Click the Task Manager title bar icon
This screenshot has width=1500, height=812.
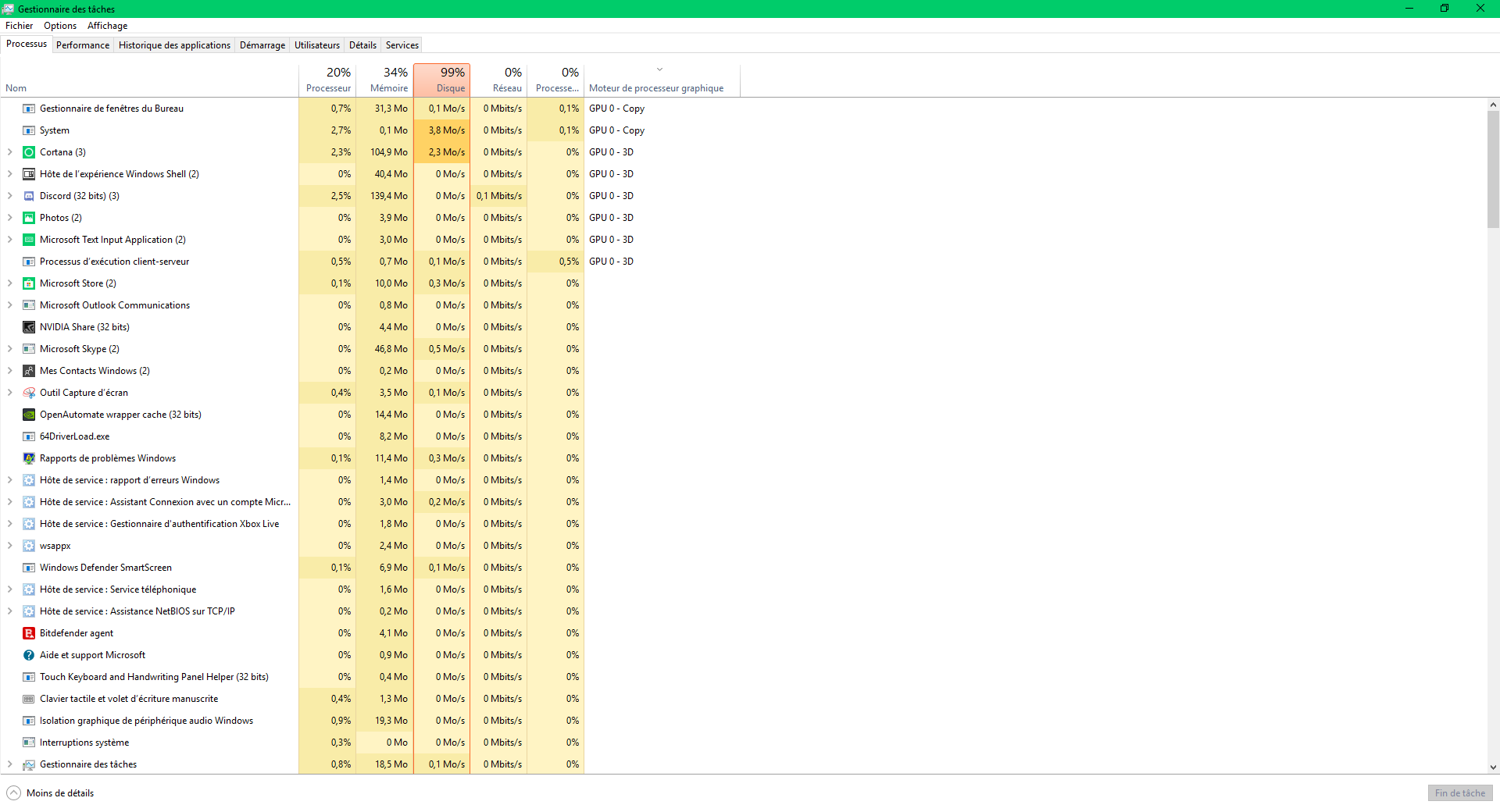click(8, 9)
